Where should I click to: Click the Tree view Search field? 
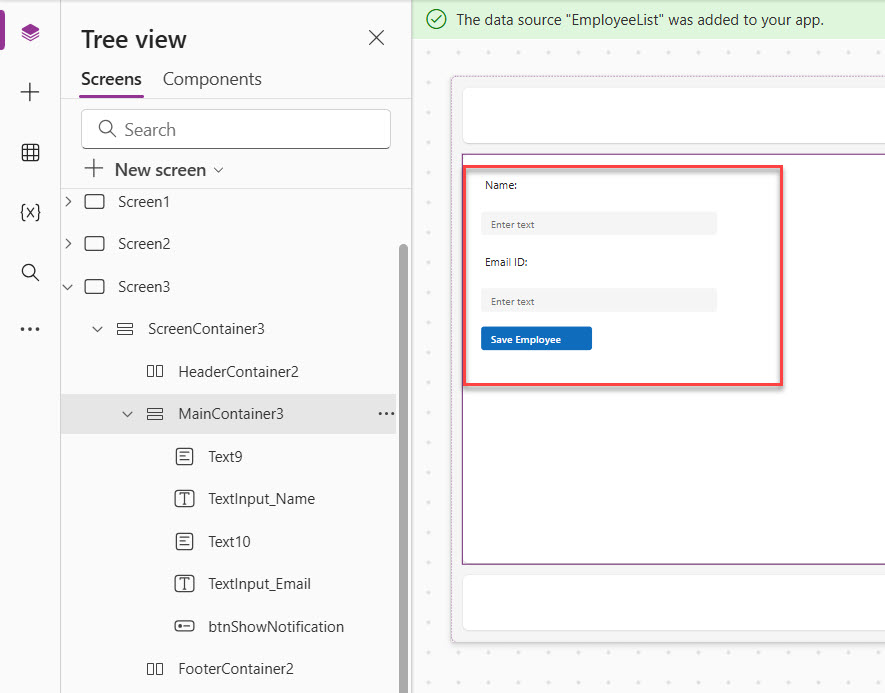click(236, 129)
